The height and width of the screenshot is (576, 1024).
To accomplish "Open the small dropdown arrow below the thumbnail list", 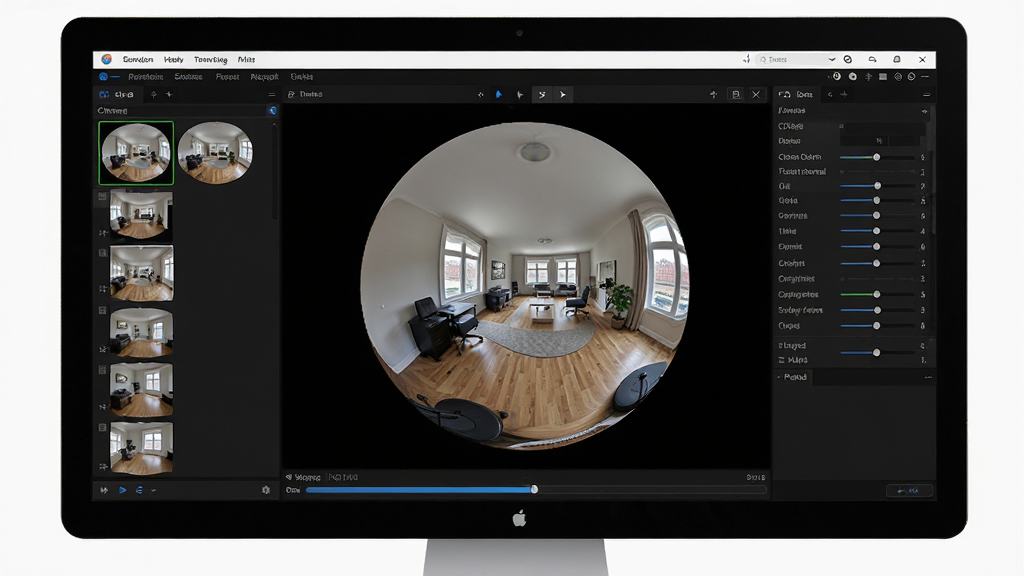I will pyautogui.click(x=153, y=490).
